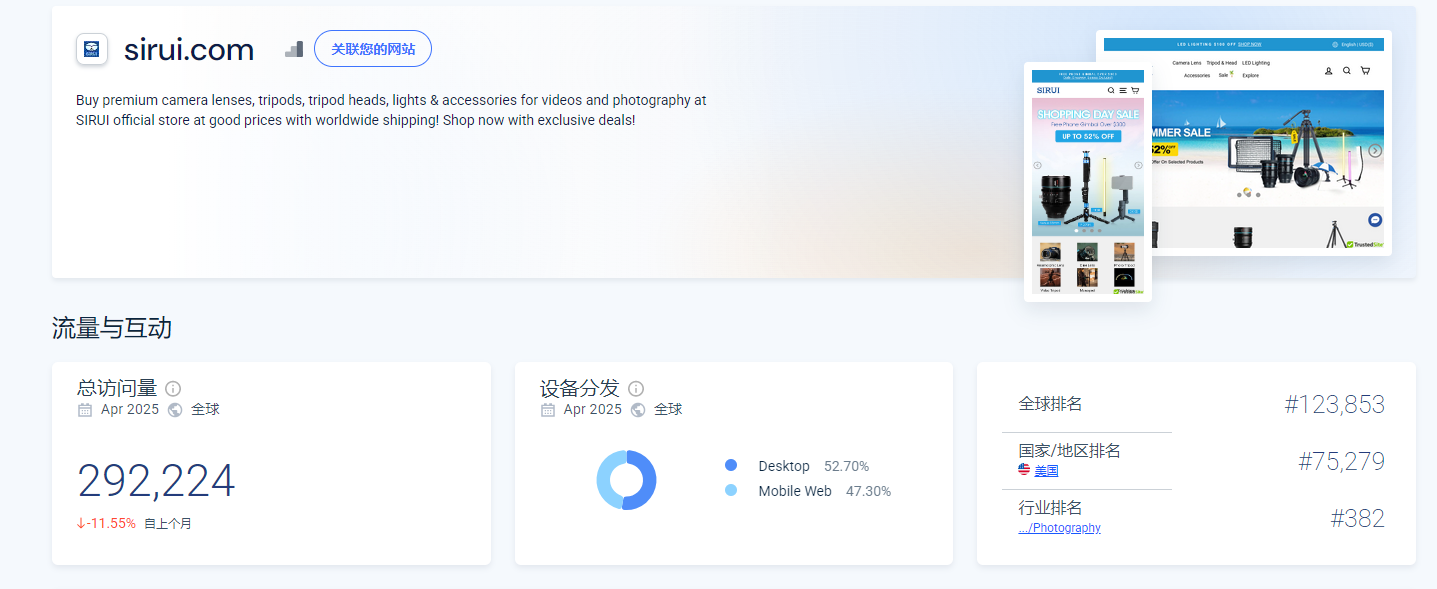Click globe icon in 设备分发 card
This screenshot has width=1437, height=589.
638,410
